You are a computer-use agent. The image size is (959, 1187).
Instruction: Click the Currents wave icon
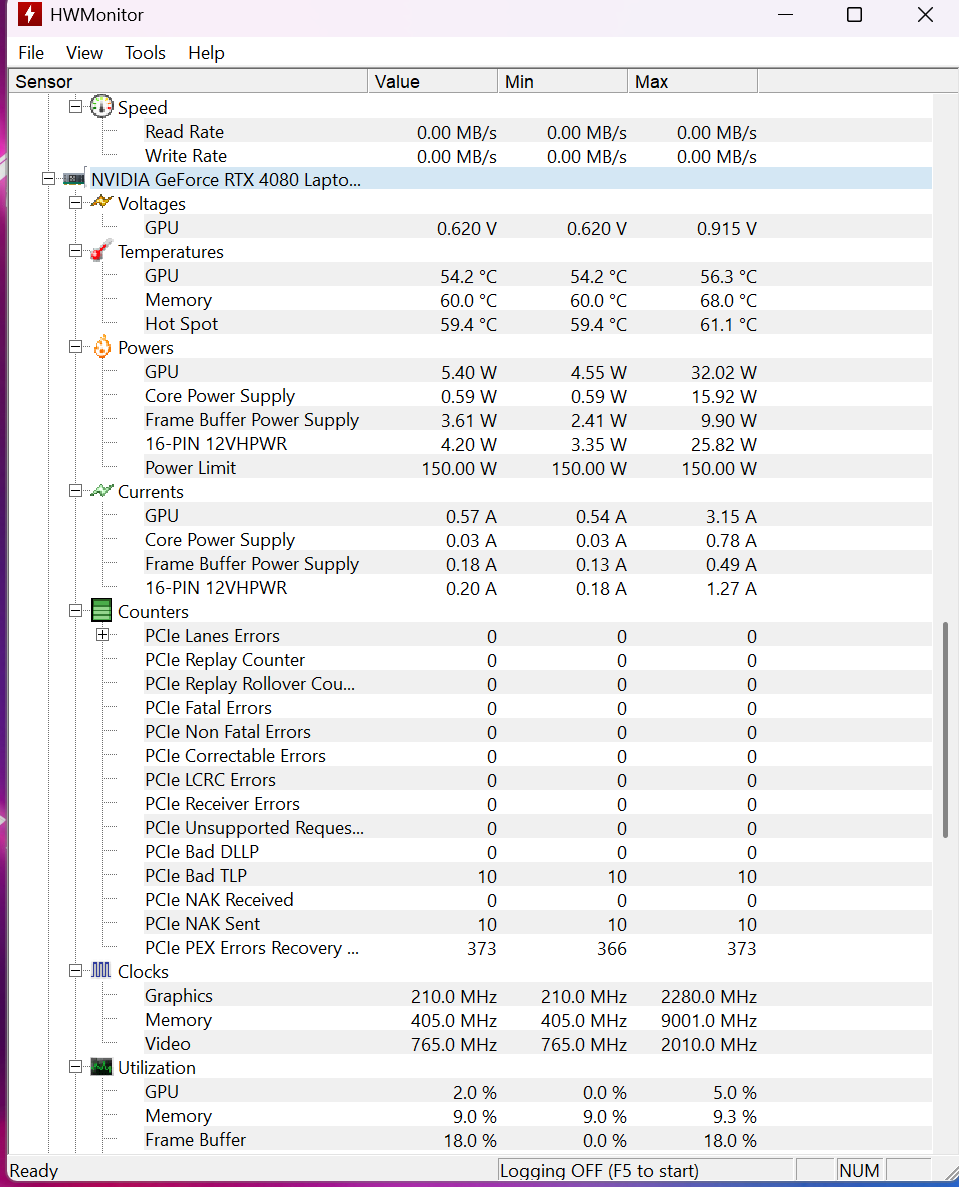pos(102,491)
